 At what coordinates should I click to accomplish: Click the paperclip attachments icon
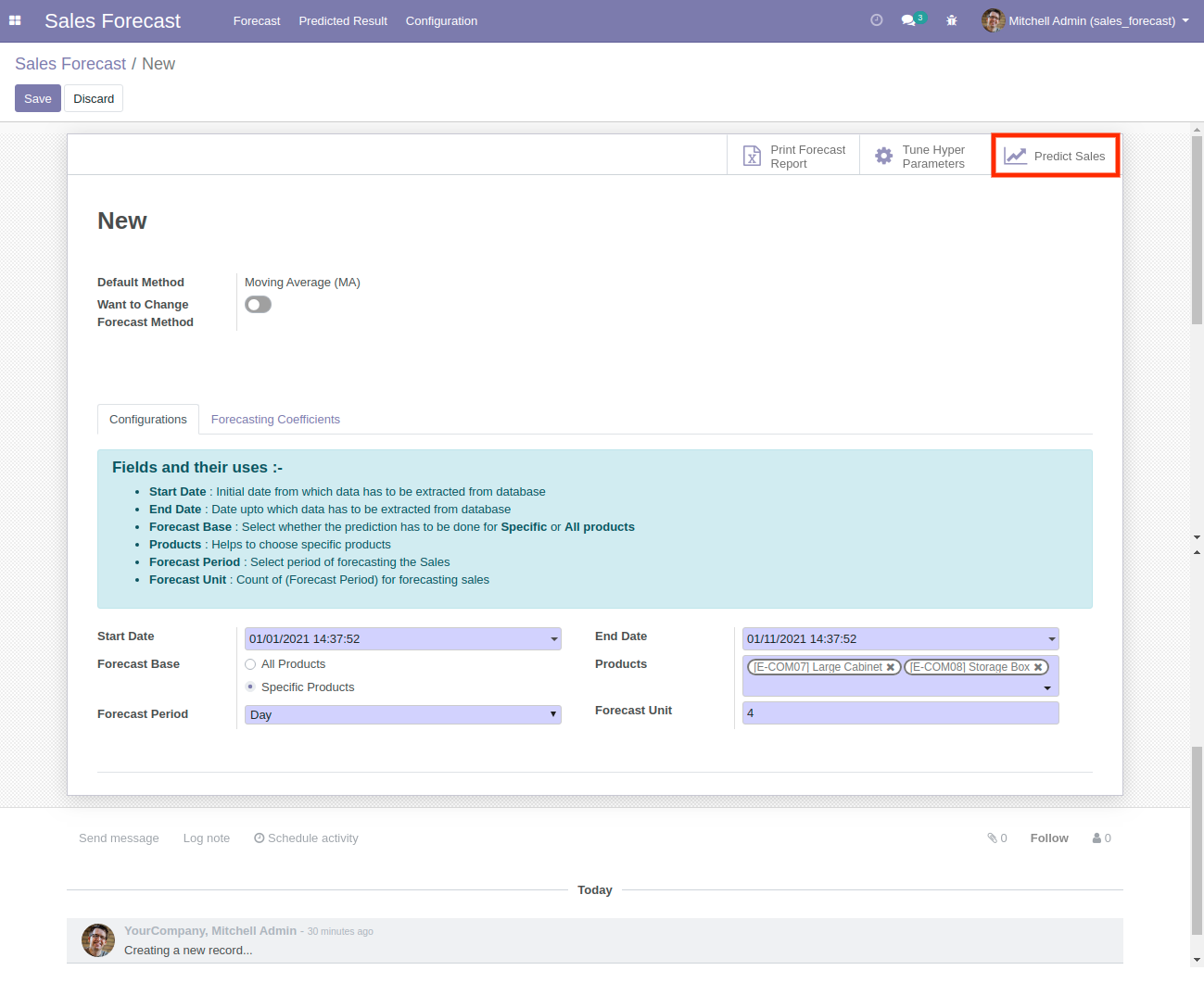coord(993,838)
